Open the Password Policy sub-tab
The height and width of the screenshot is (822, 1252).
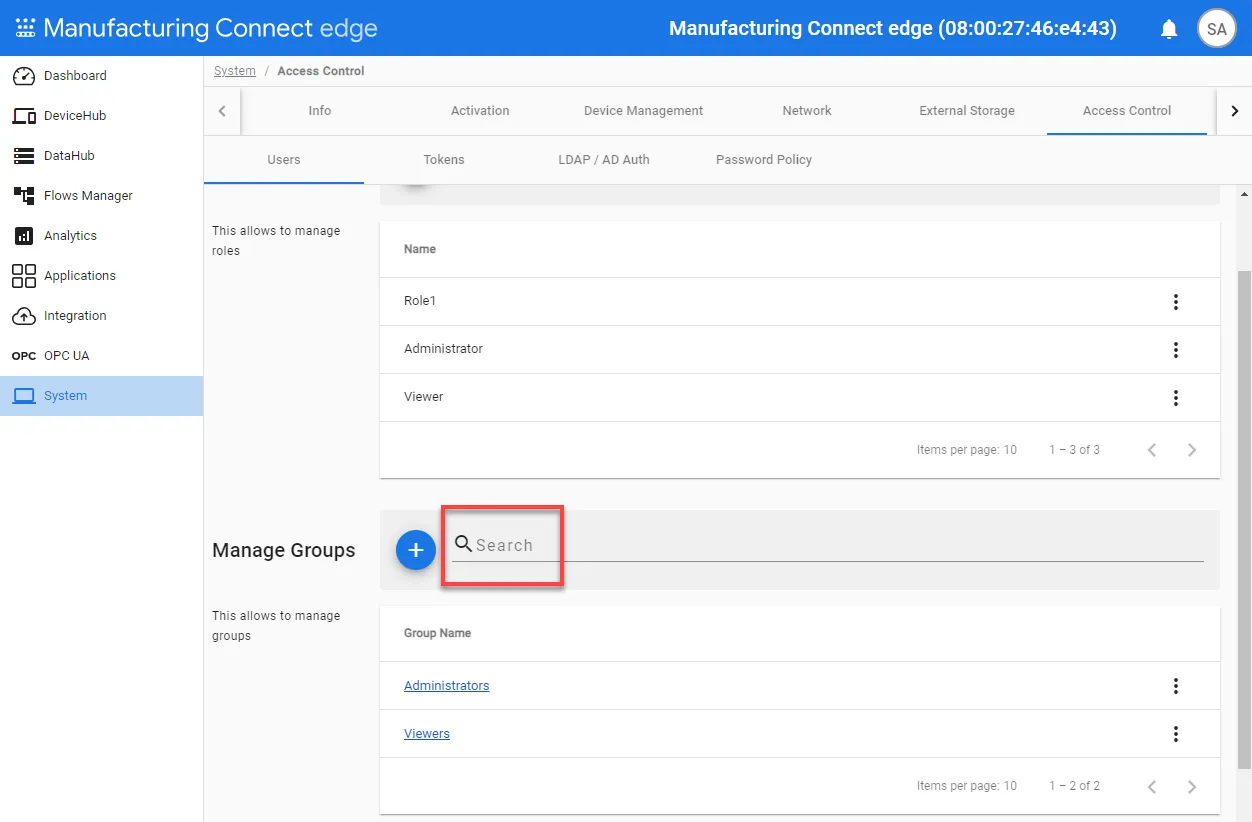764,160
